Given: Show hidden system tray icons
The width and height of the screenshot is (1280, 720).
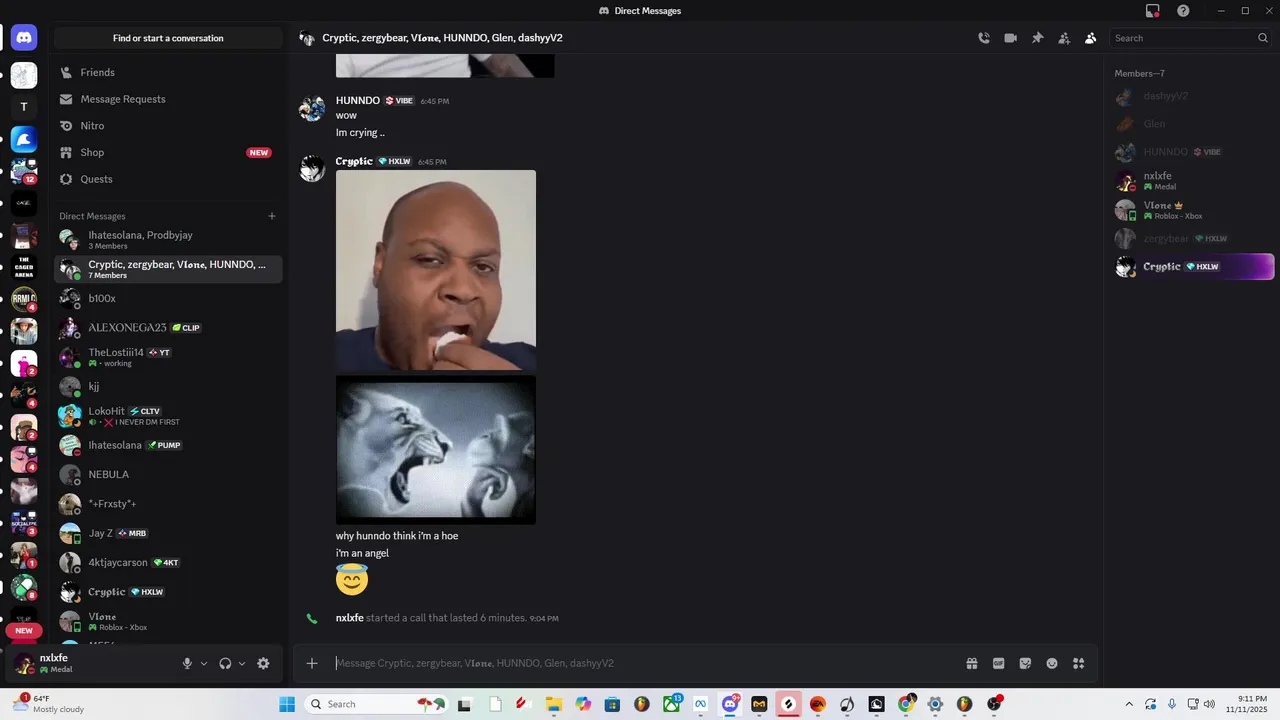Looking at the screenshot, I should click(1129, 704).
